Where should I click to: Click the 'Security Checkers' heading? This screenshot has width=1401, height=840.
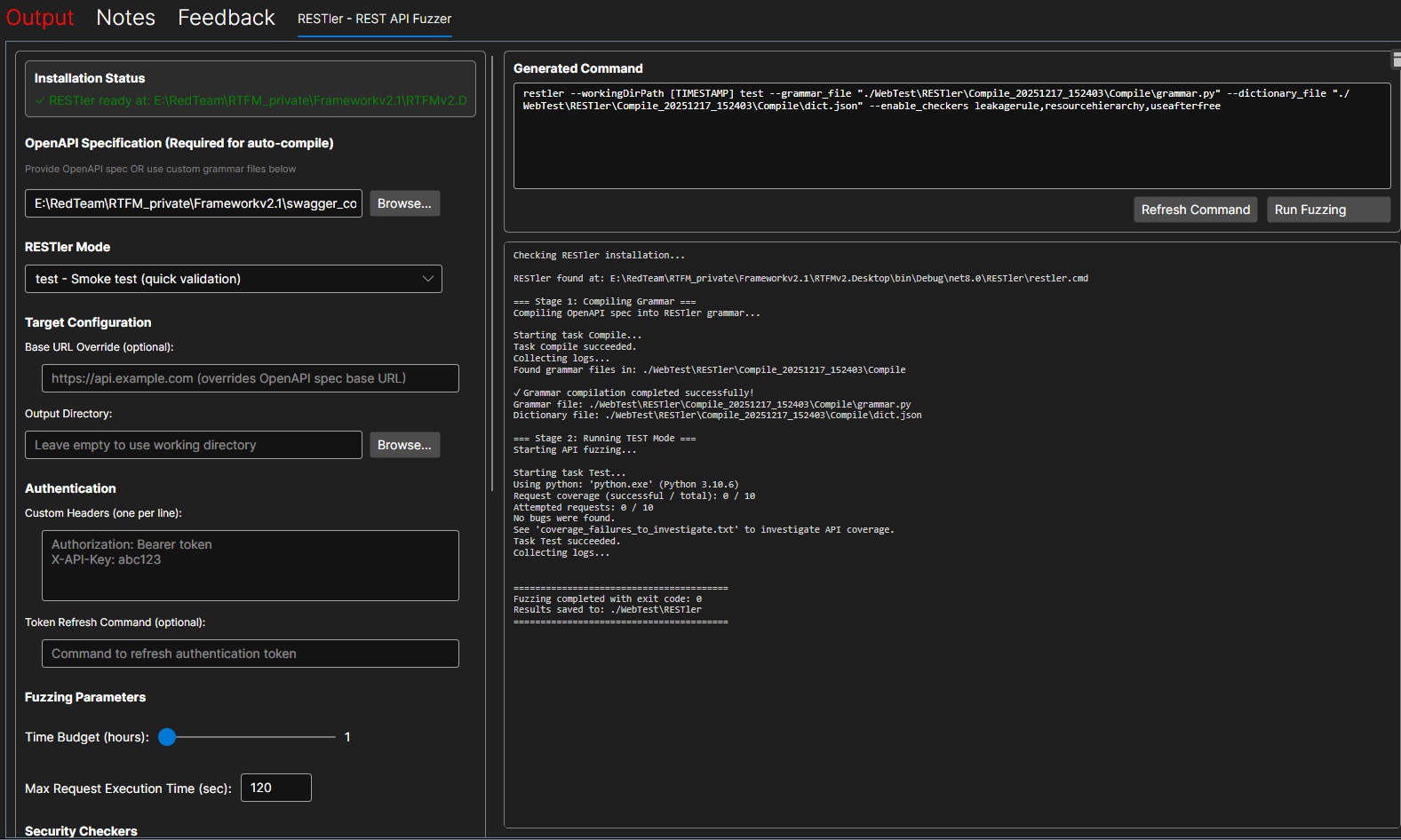pyautogui.click(x=81, y=831)
